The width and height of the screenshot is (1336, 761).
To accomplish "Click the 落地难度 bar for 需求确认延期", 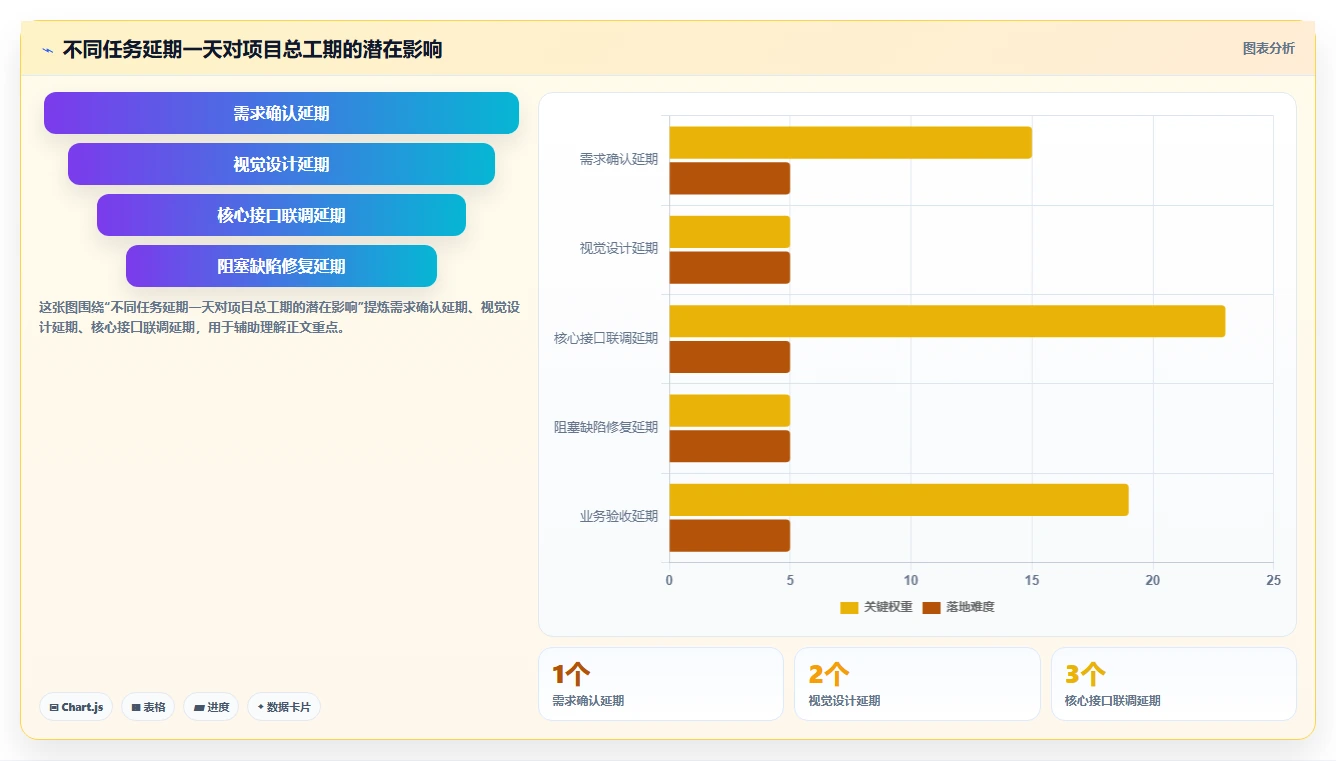I will pyautogui.click(x=729, y=178).
